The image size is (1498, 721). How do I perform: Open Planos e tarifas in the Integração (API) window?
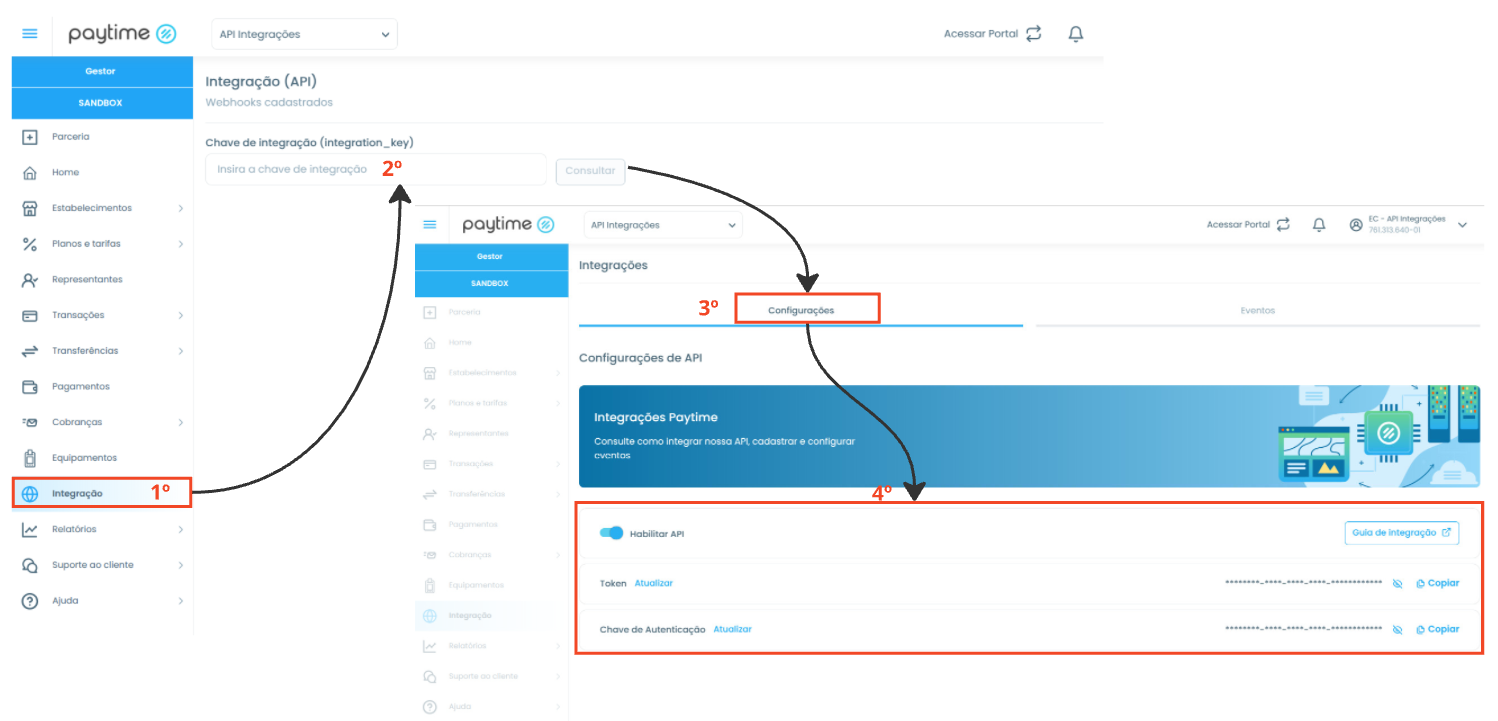[x=102, y=243]
